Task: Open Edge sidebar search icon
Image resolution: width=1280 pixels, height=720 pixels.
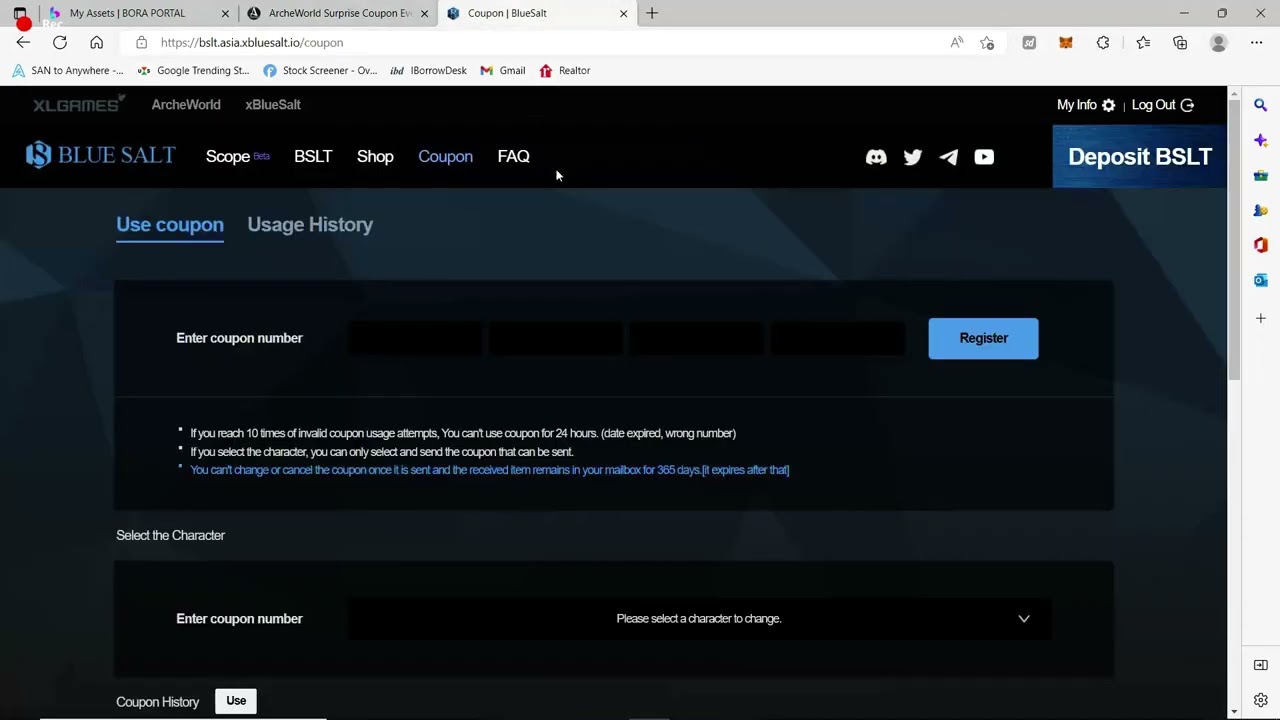Action: [1261, 105]
